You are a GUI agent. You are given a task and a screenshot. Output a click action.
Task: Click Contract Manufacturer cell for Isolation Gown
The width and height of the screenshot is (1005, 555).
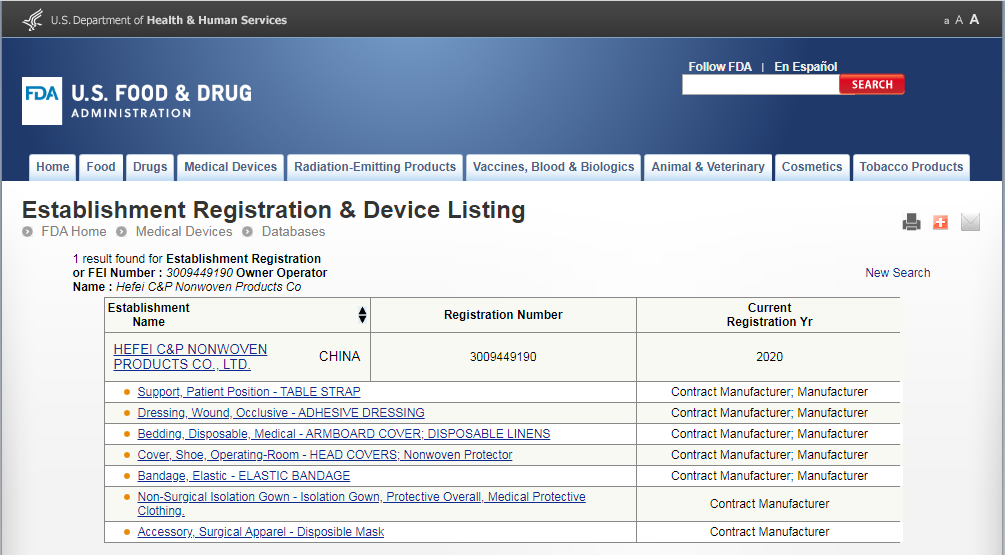769,504
